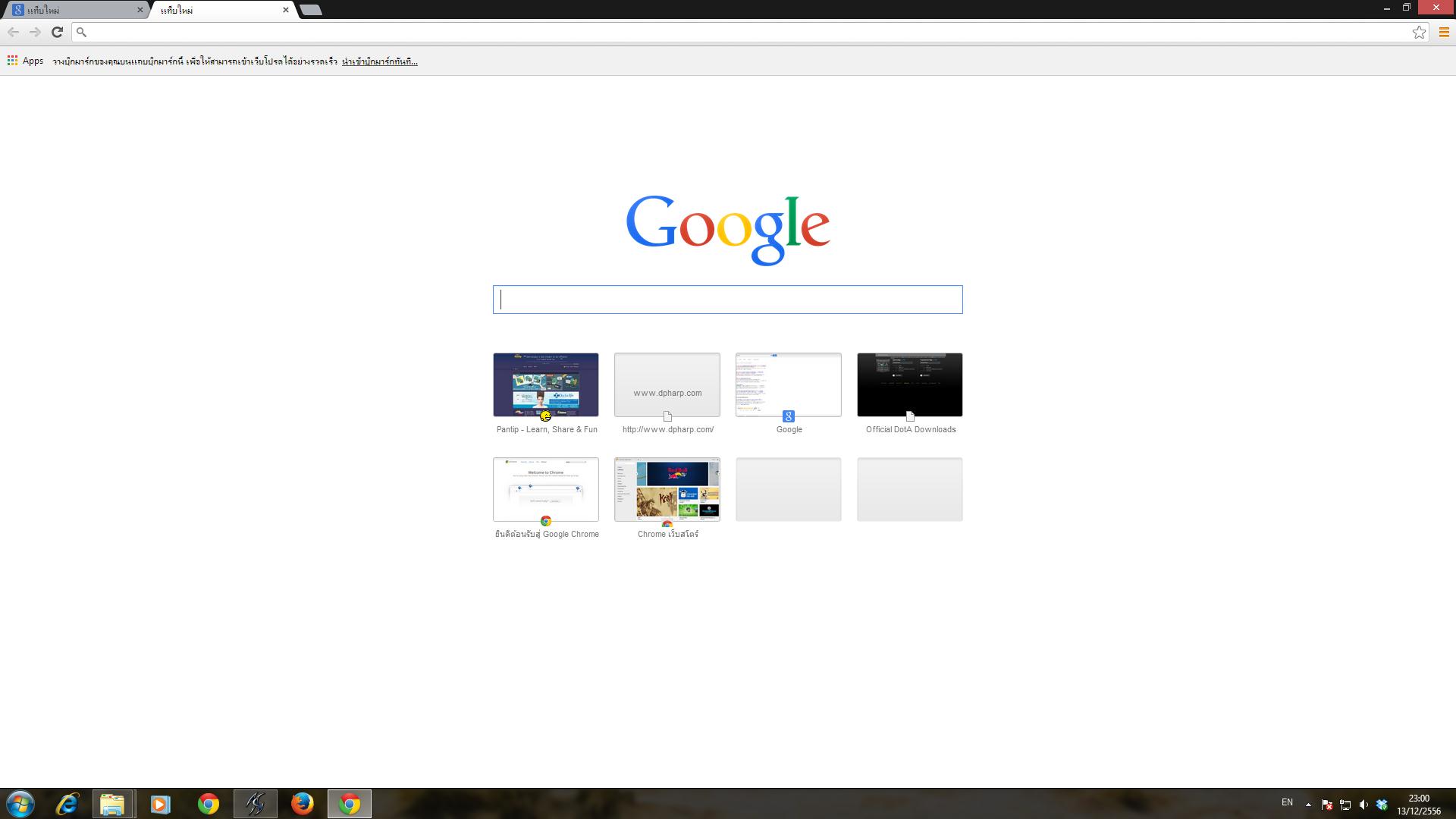Open the network status tray icon

[1345, 805]
